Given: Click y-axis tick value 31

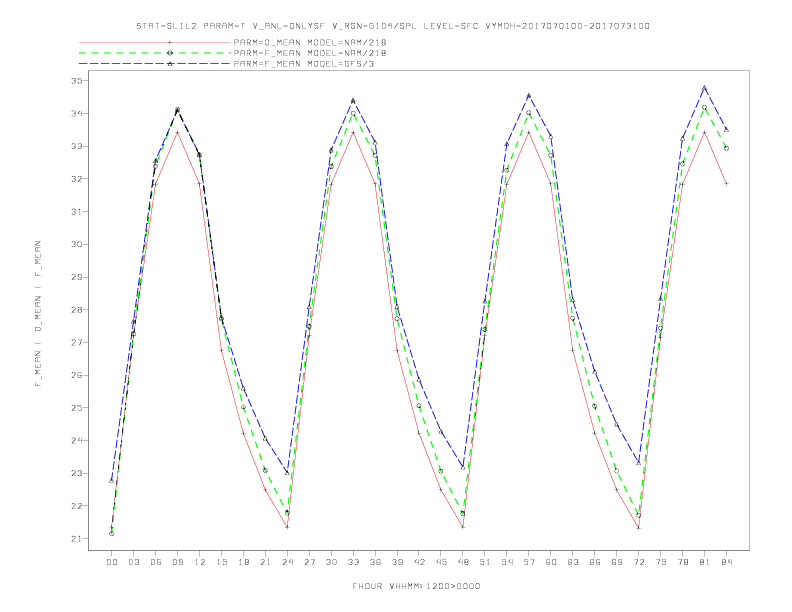Looking at the screenshot, I should (77, 212).
